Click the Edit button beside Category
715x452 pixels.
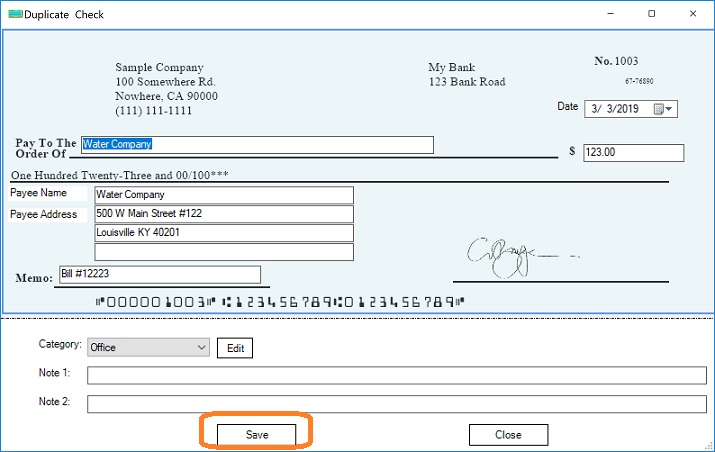pyautogui.click(x=235, y=348)
